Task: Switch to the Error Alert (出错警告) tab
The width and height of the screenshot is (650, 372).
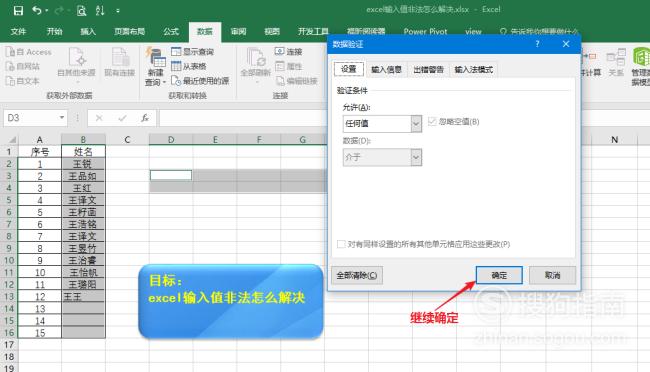Action: point(429,70)
